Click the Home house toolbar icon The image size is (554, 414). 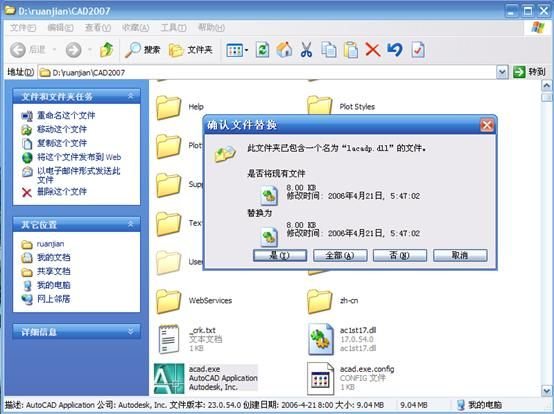tap(284, 50)
